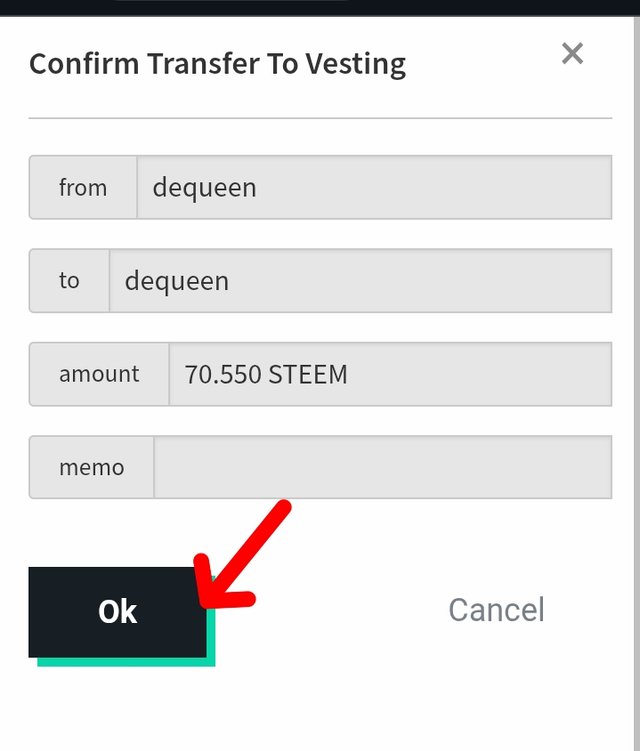Image resolution: width=640 pixels, height=751 pixels.
Task: Click the divider line below the title
Action: [320, 118]
